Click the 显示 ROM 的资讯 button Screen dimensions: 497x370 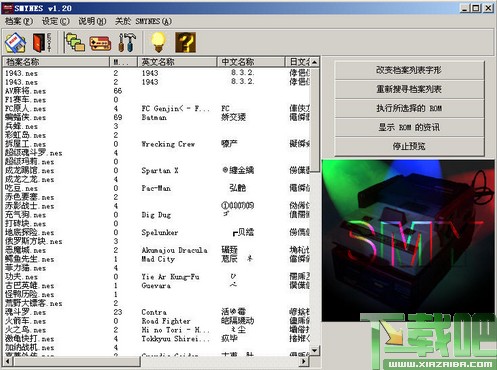(409, 127)
